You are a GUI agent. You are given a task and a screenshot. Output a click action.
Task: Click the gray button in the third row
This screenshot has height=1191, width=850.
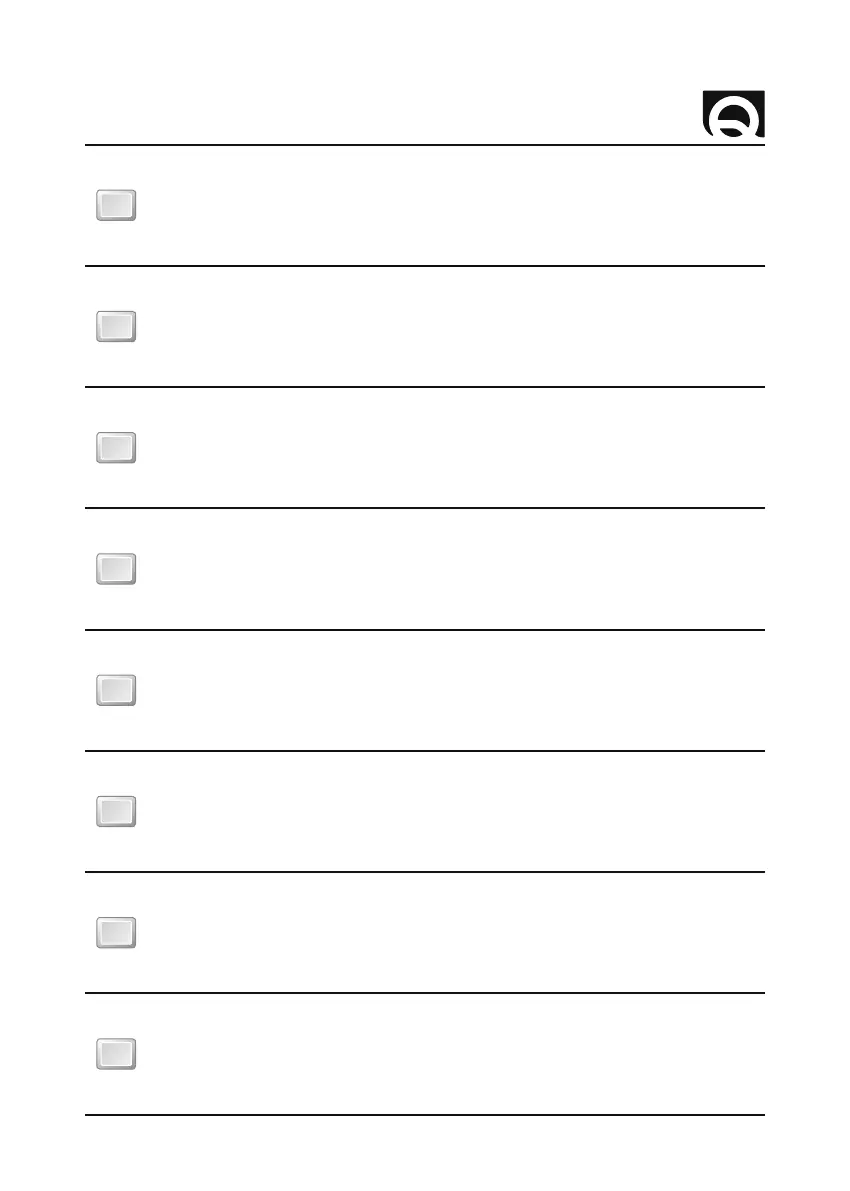tap(116, 448)
